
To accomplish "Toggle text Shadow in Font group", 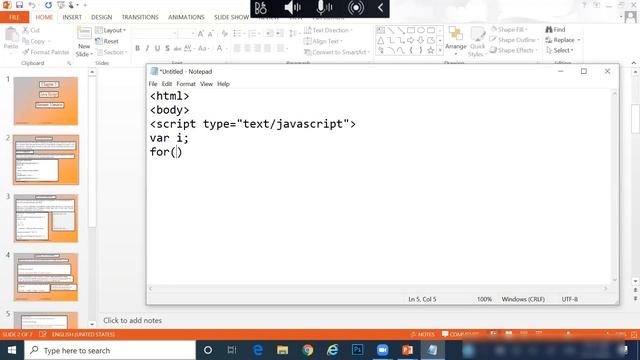I will coord(167,48).
